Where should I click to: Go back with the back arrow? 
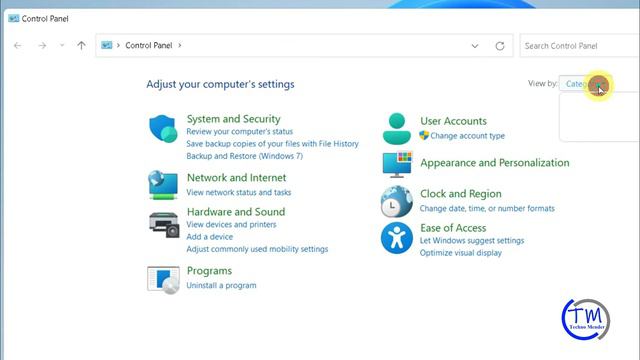(x=18, y=46)
